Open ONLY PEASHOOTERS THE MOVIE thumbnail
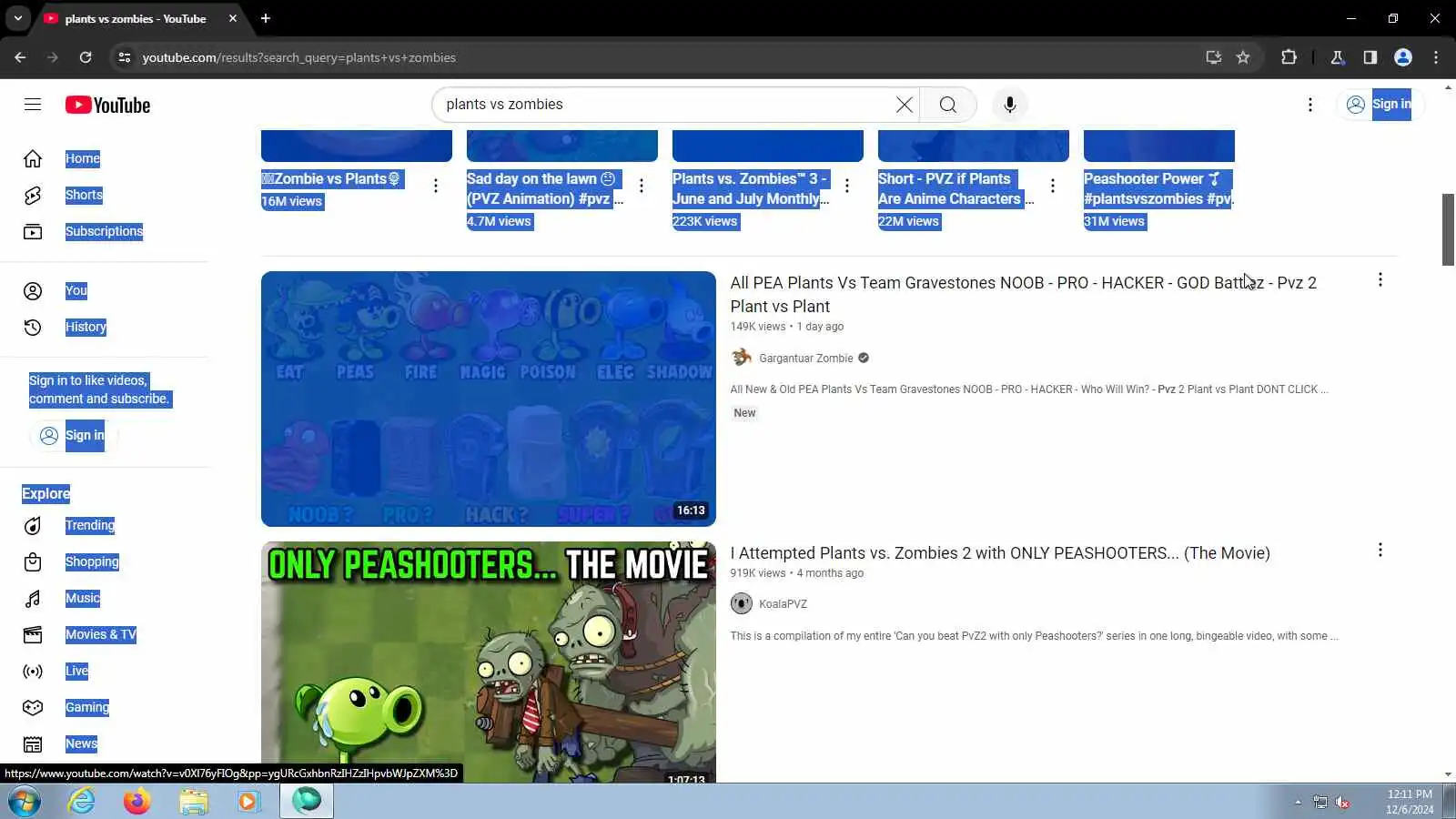This screenshot has width=1456, height=819. click(489, 662)
